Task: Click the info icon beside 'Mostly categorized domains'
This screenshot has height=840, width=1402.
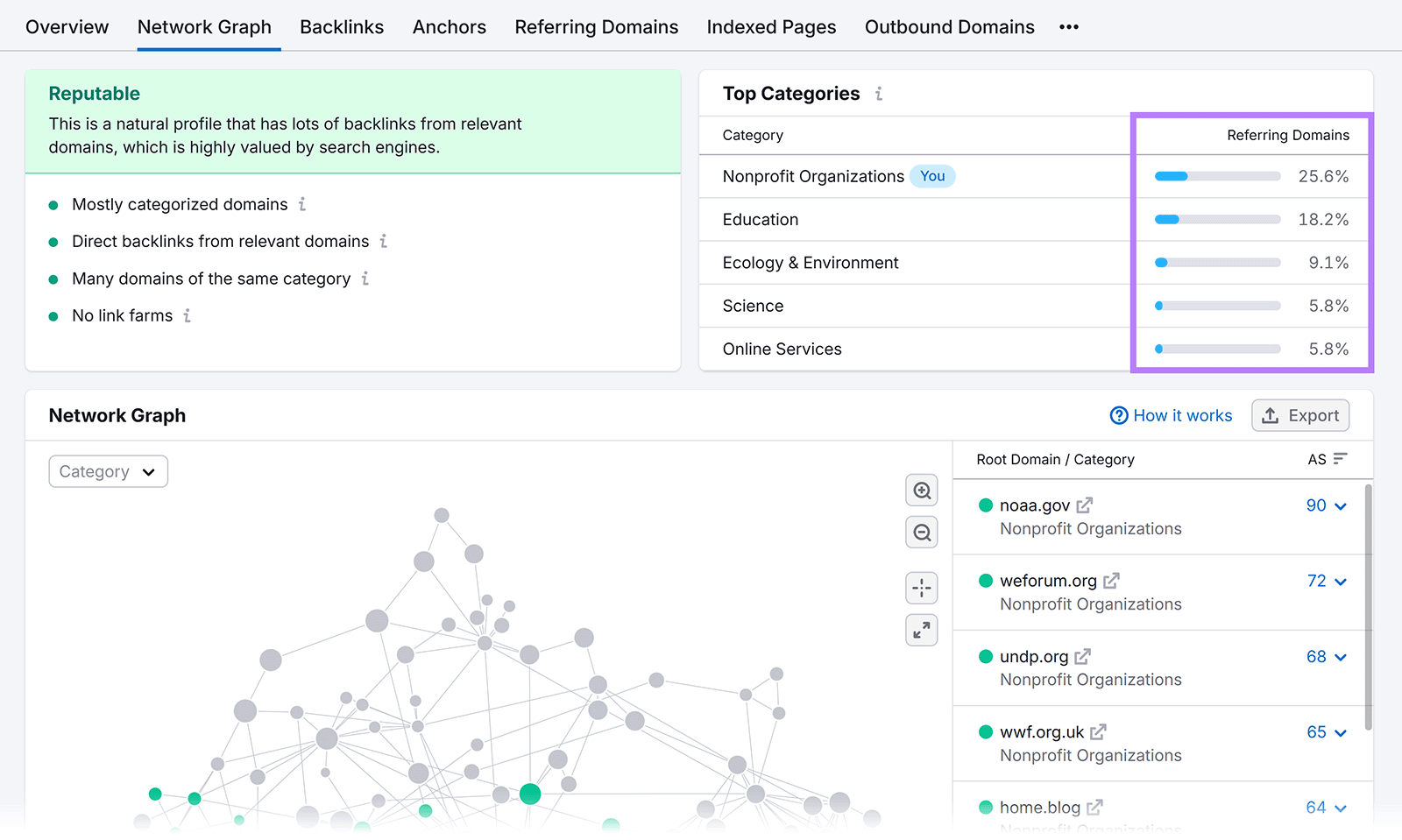Action: 302,204
